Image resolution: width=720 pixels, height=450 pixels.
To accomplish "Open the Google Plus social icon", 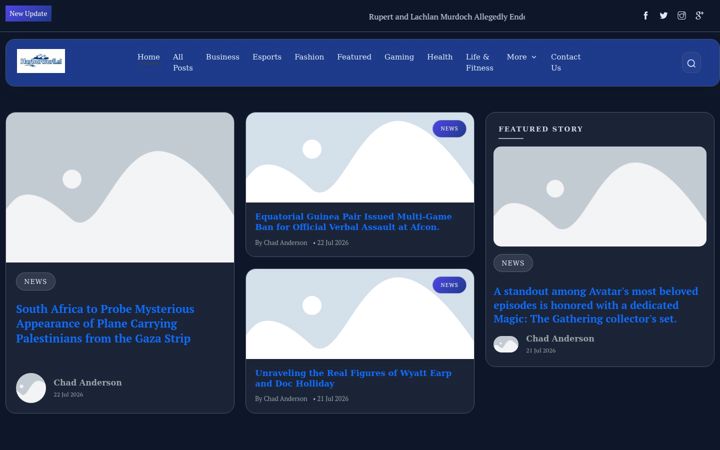I will [699, 16].
